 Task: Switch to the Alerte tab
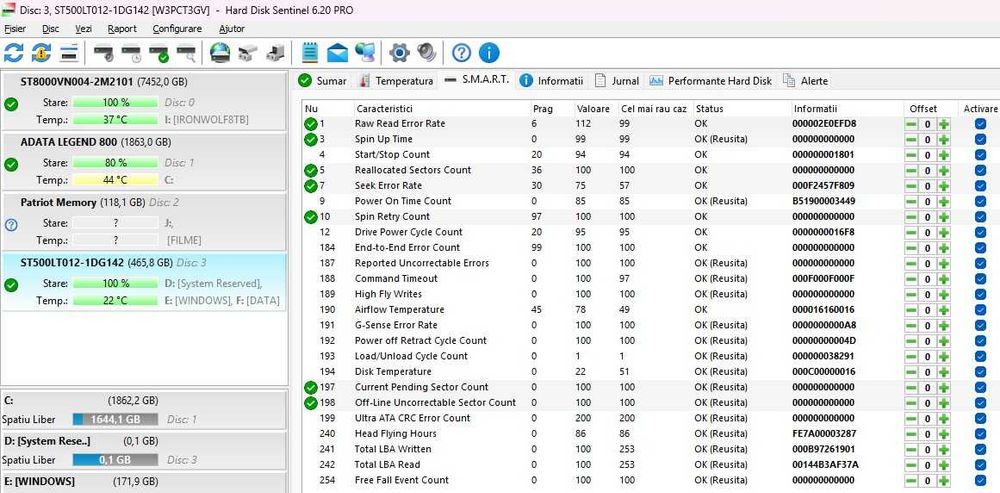(805, 81)
